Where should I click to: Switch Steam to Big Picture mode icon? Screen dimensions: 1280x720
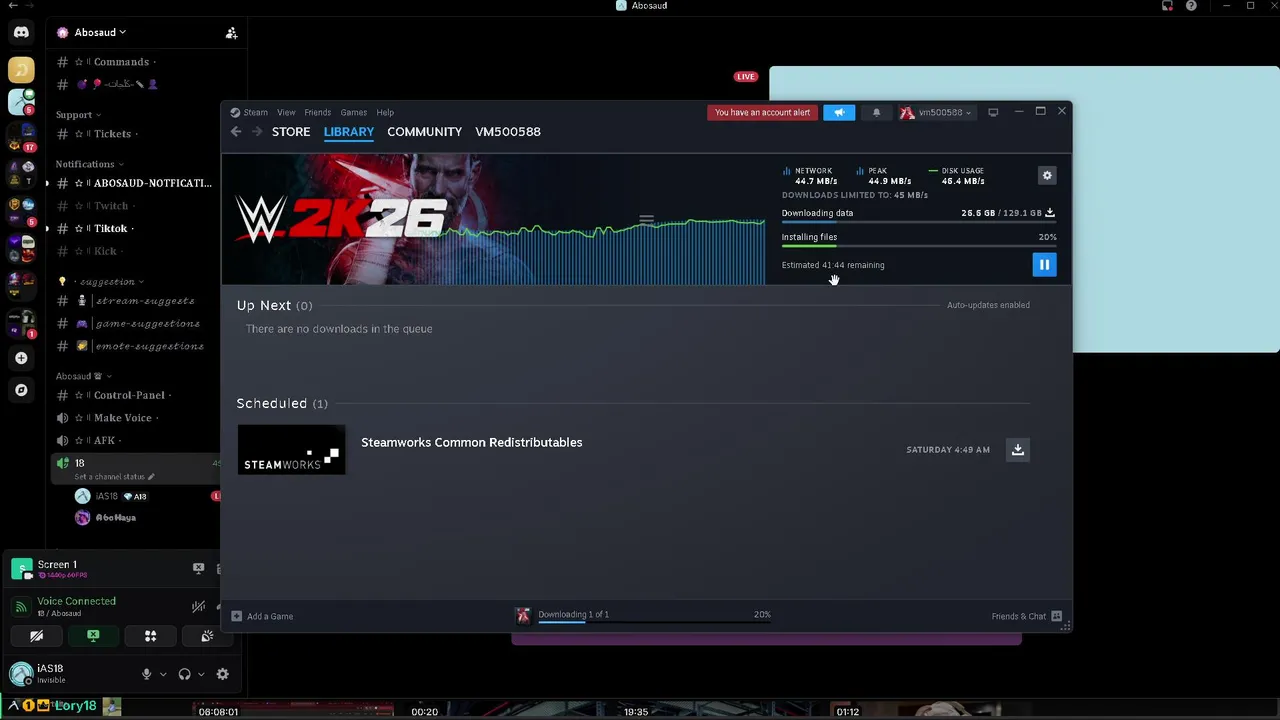point(993,112)
